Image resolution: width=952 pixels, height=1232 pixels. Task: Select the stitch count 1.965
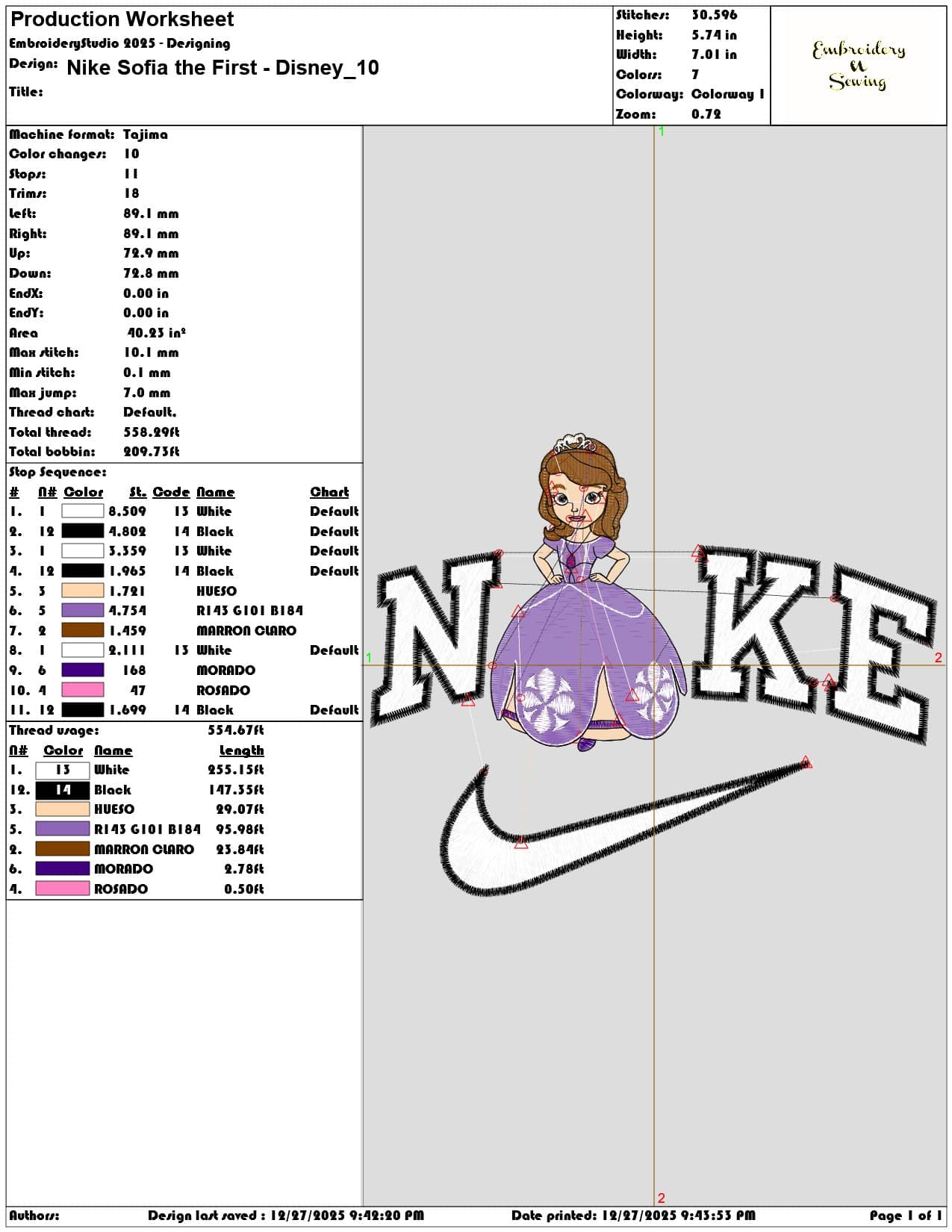pyautogui.click(x=128, y=571)
